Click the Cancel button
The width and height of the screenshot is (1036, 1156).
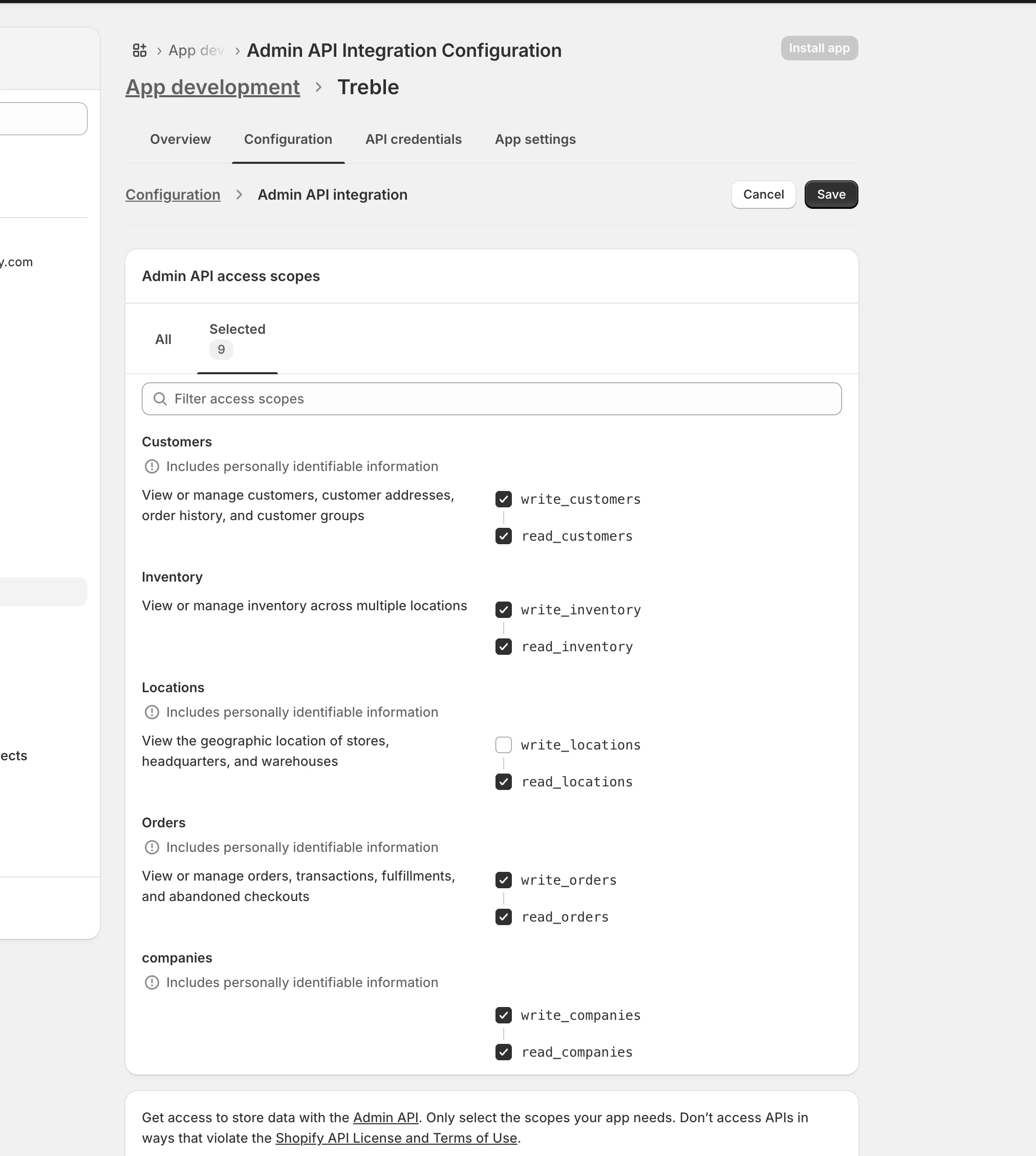click(x=763, y=195)
